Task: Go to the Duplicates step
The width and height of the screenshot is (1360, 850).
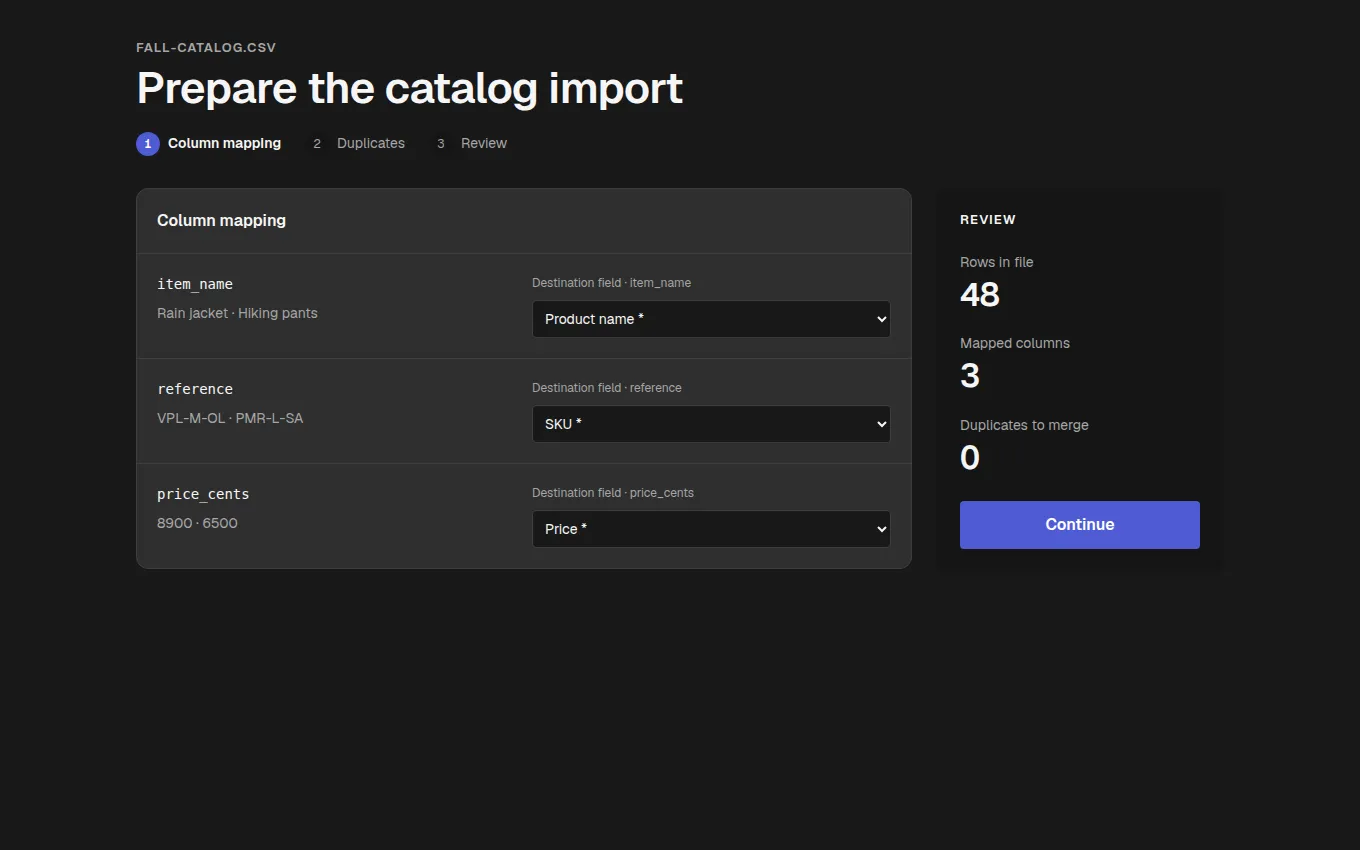Action: point(356,144)
